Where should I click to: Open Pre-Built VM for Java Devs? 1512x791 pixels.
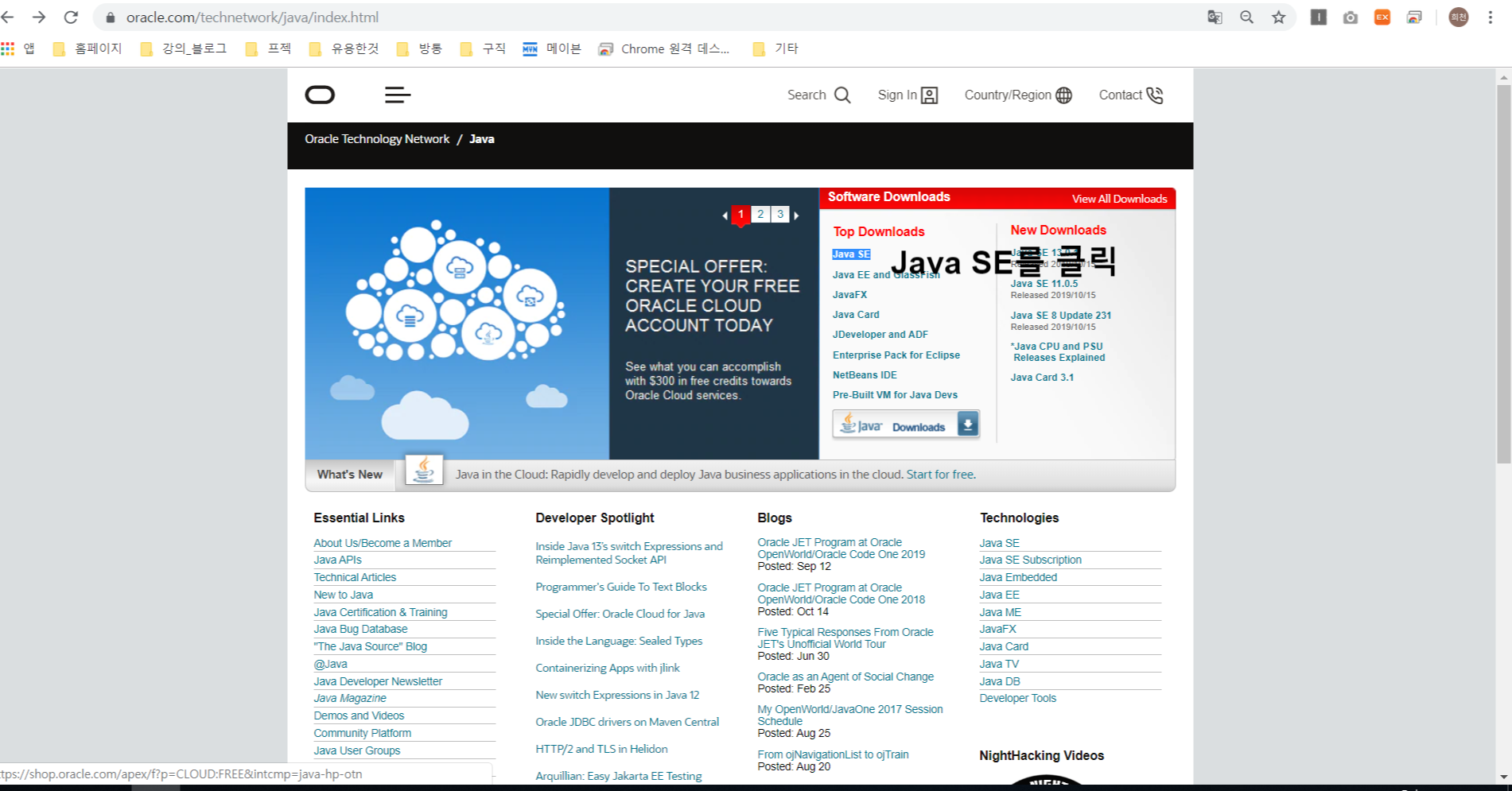tap(895, 395)
